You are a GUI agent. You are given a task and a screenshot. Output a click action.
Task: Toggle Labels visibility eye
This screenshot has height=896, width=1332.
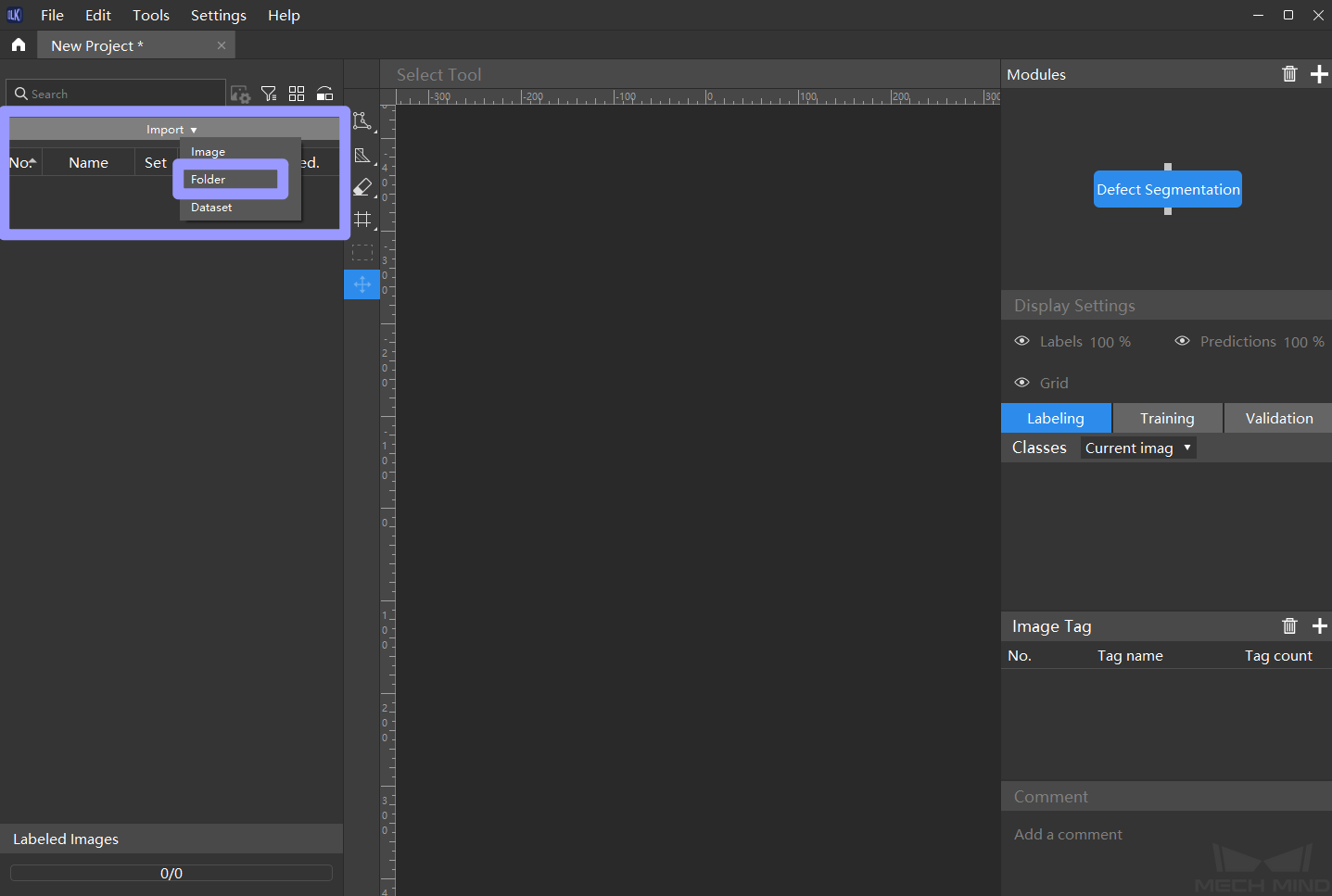(x=1022, y=341)
